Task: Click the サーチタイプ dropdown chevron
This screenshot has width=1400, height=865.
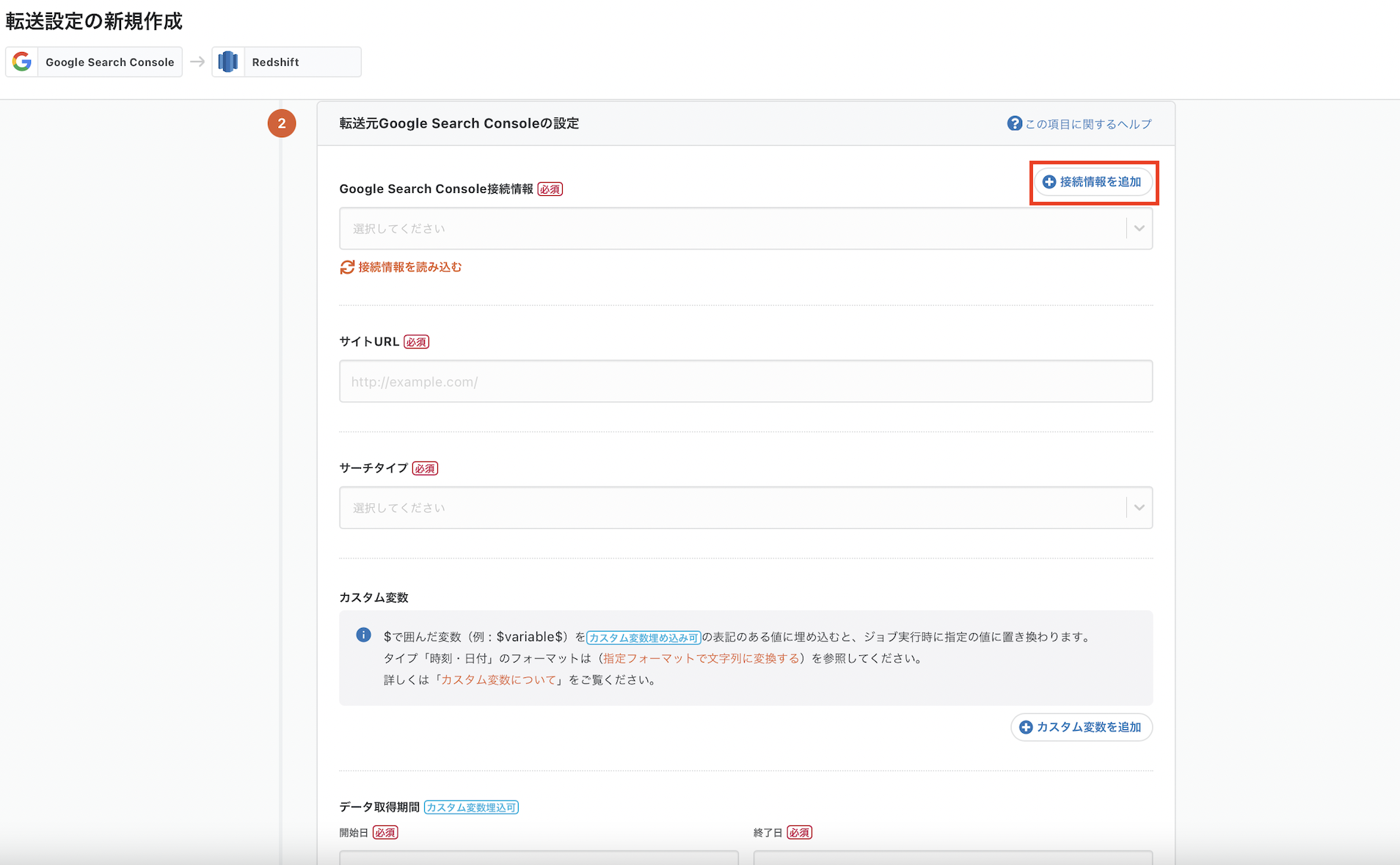Action: point(1139,508)
